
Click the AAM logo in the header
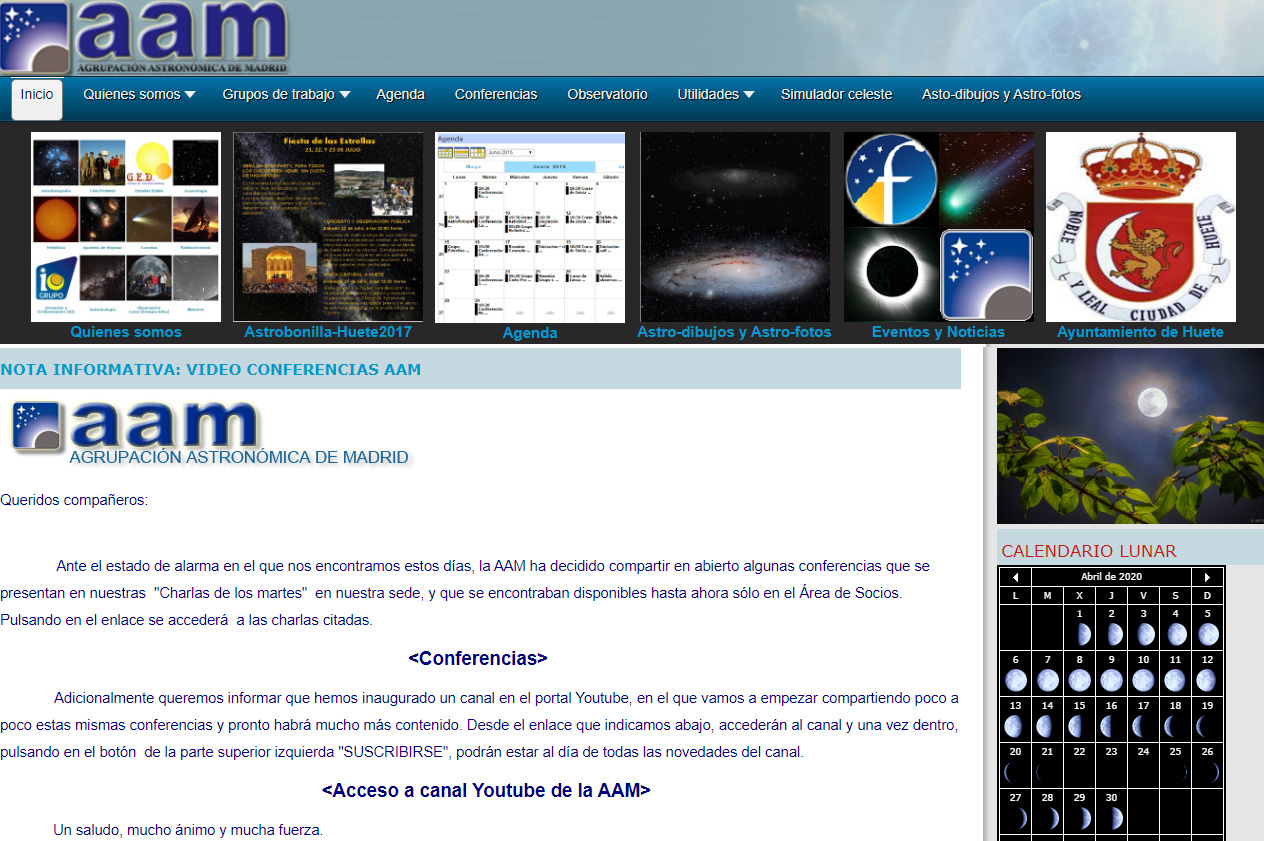145,37
